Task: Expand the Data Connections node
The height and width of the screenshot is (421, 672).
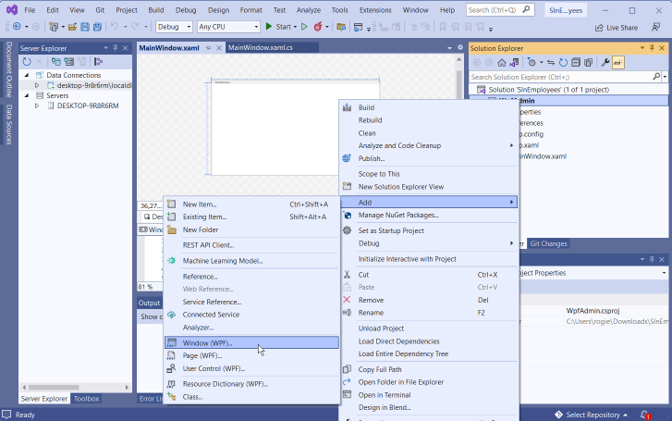Action: pos(26,75)
